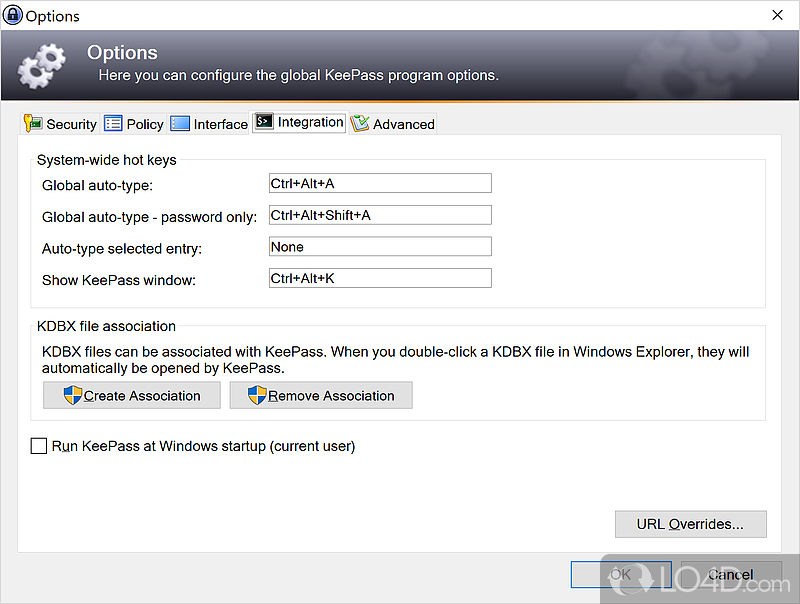Click the Show KeePass window hot key field

[x=380, y=278]
